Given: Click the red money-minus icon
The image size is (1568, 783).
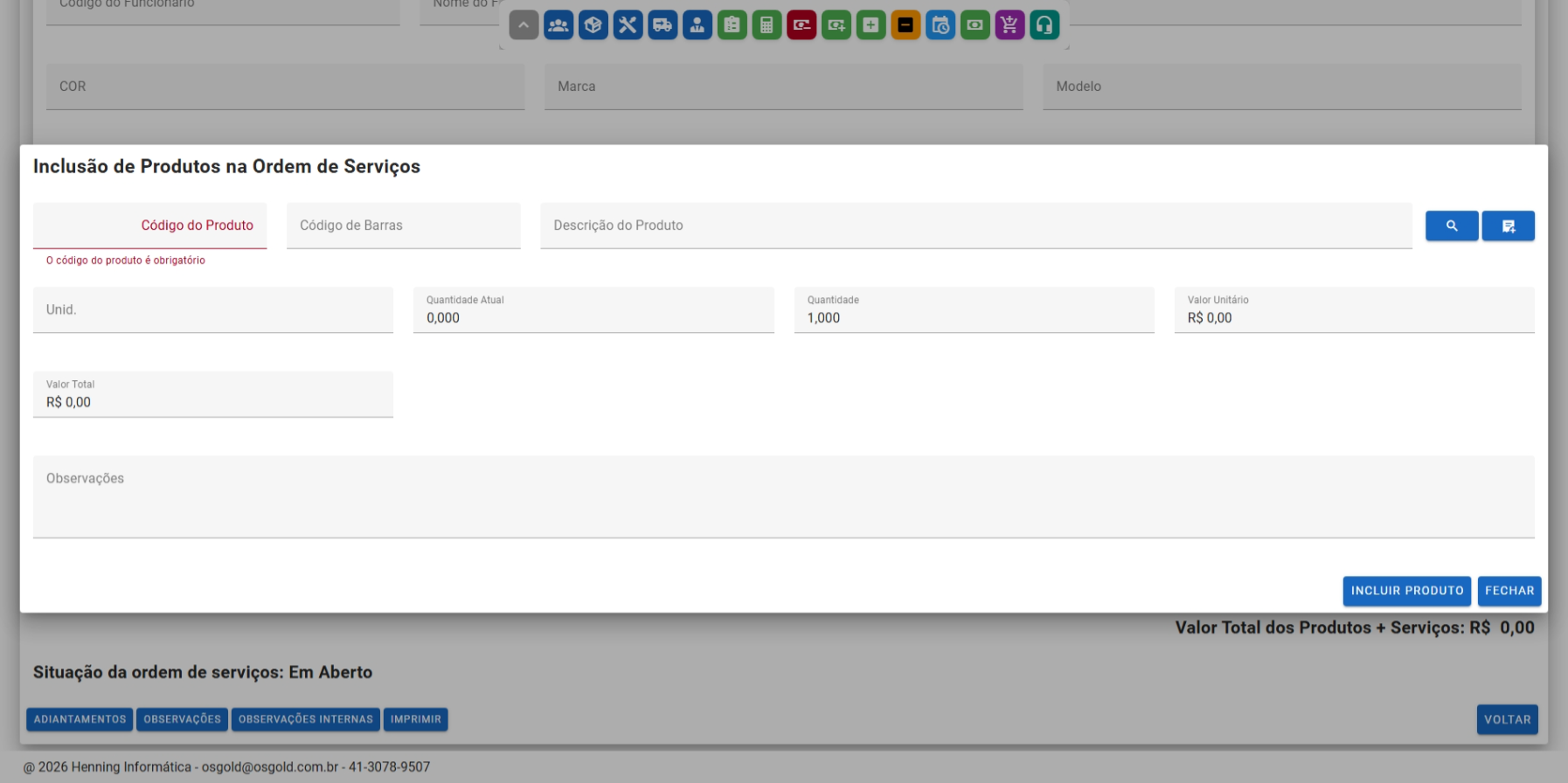Looking at the screenshot, I should coord(801,25).
